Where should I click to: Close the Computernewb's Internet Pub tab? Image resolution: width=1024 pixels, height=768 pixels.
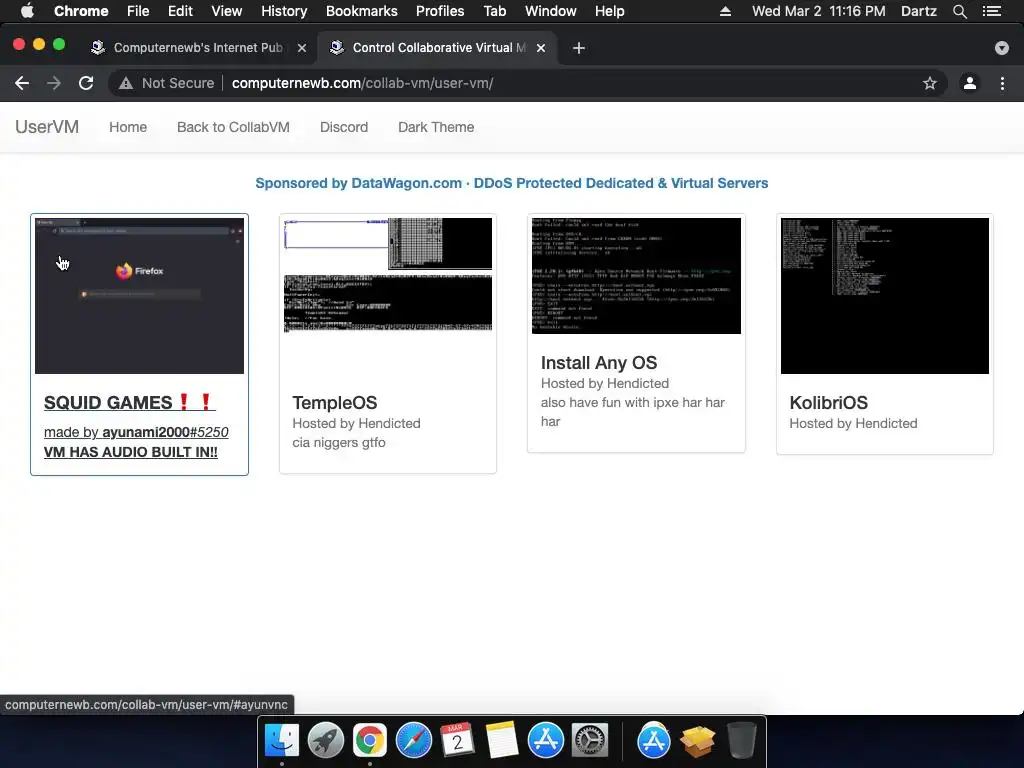coord(302,48)
